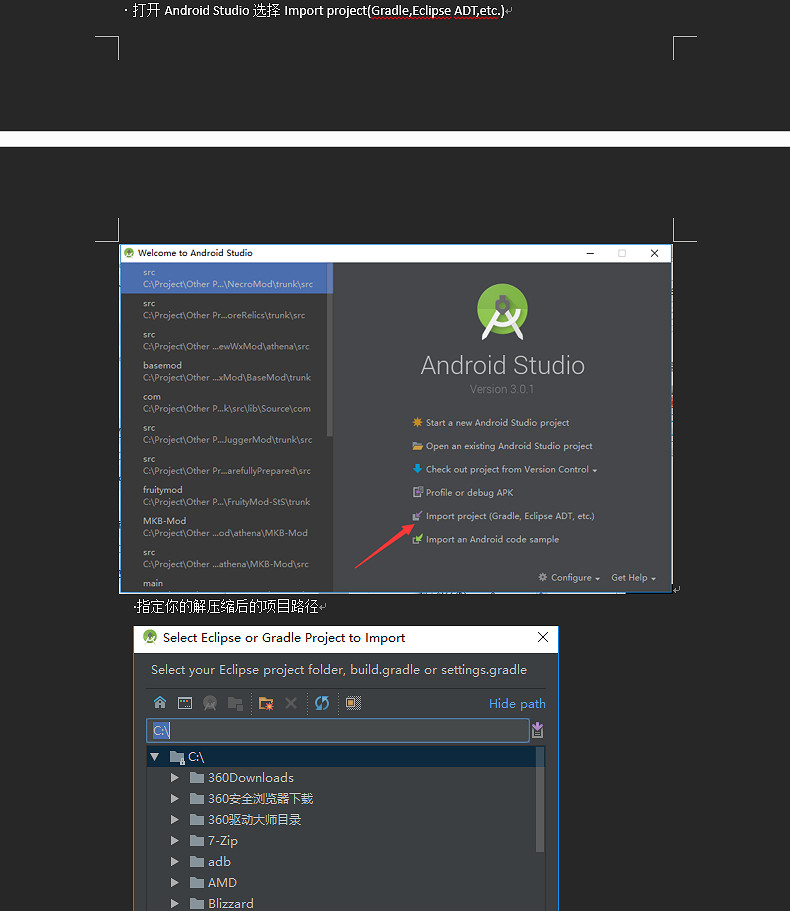Image resolution: width=790 pixels, height=911 pixels.
Task: Select Import project (Gradle, Eclipse ADT, etc.)
Action: pyautogui.click(x=509, y=516)
